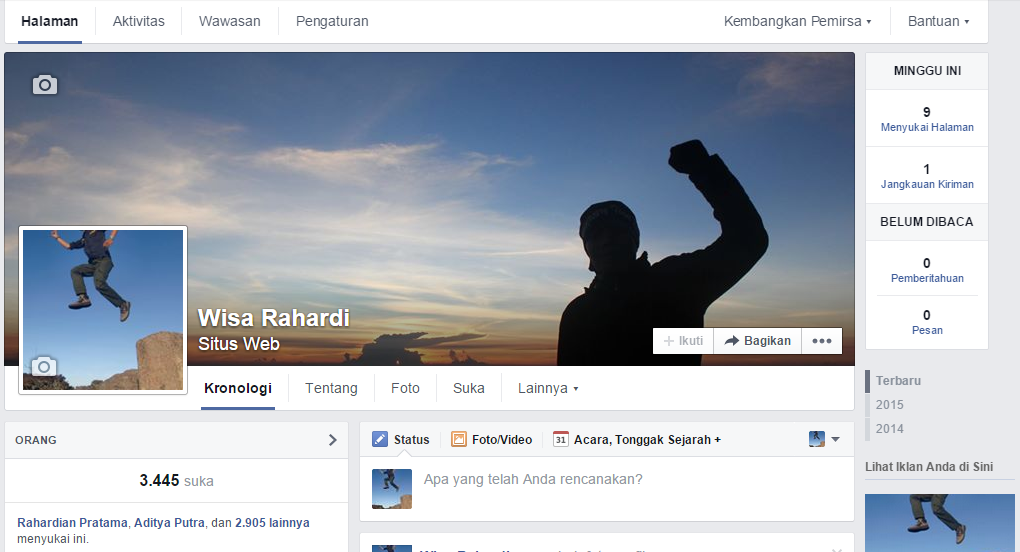Open Menyukai Halaman stats link

click(x=927, y=127)
